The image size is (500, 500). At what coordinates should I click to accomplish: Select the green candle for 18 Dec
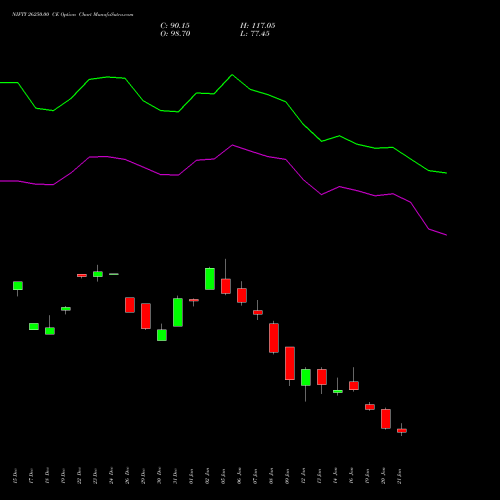[x=50, y=331]
